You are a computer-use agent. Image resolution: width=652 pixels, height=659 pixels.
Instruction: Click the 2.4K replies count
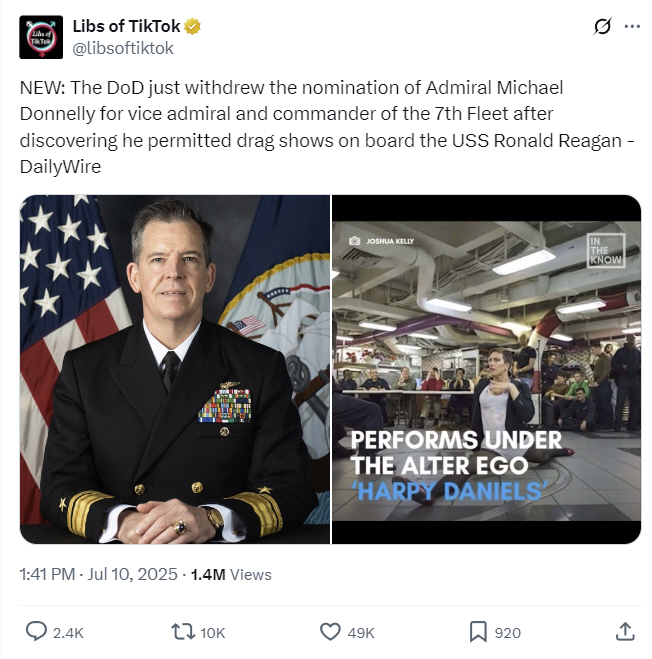(x=68, y=633)
